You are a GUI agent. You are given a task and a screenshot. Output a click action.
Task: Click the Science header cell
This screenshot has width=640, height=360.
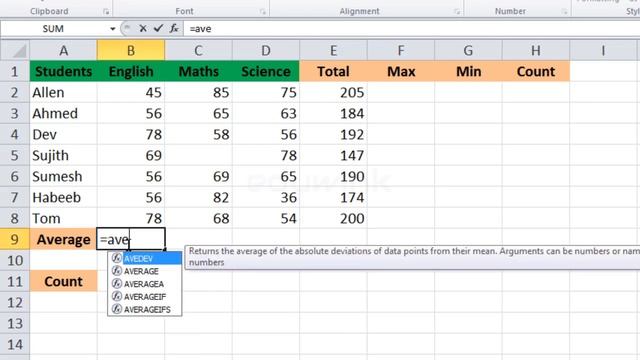266,71
